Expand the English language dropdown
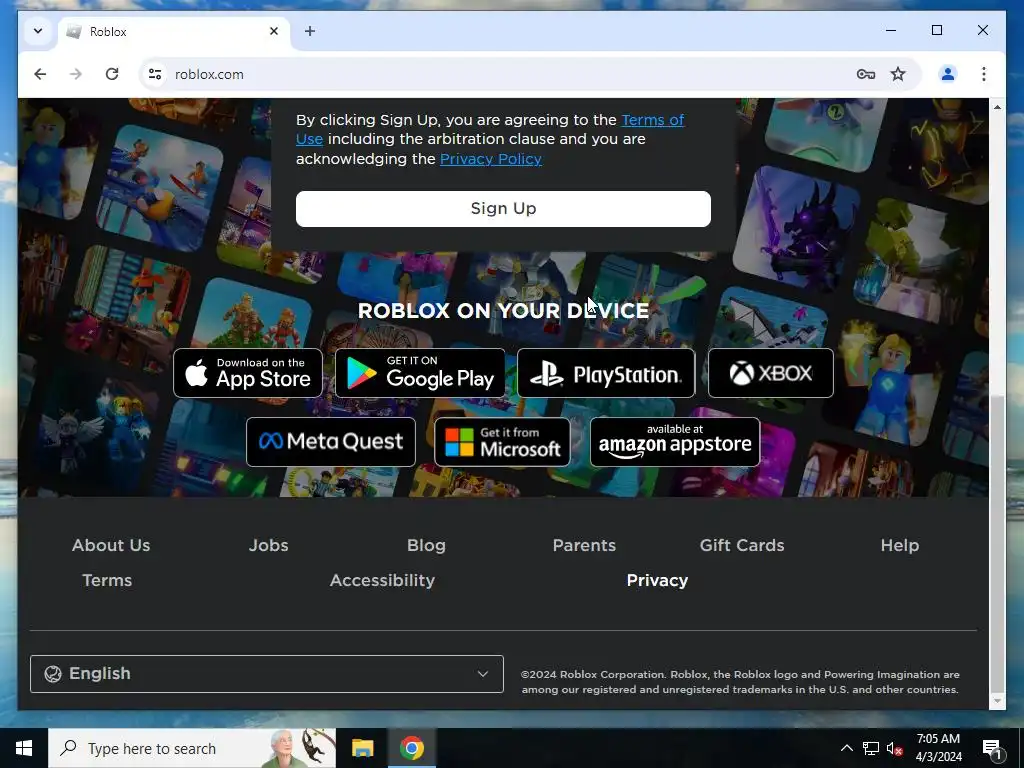 click(x=266, y=674)
